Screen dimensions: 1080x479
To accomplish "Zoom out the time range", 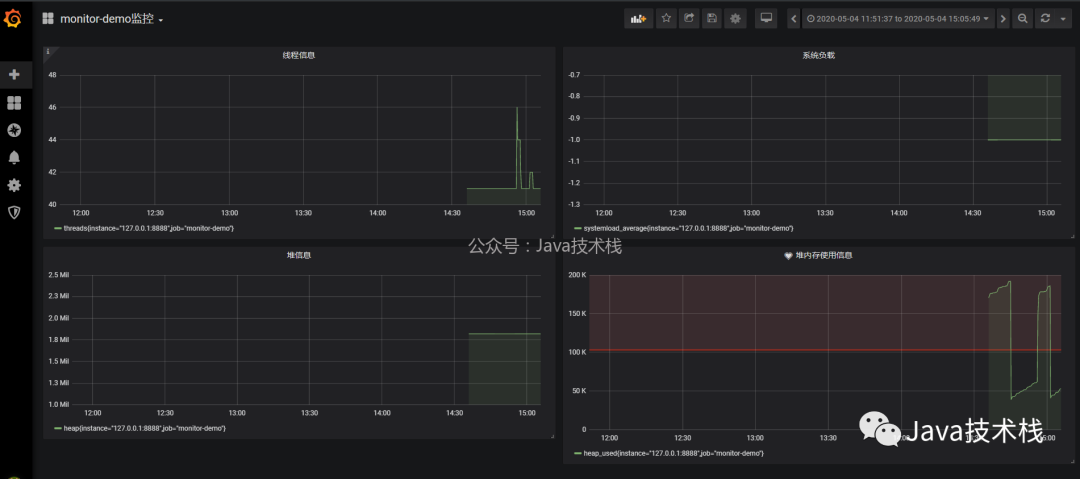I will coord(1022,18).
